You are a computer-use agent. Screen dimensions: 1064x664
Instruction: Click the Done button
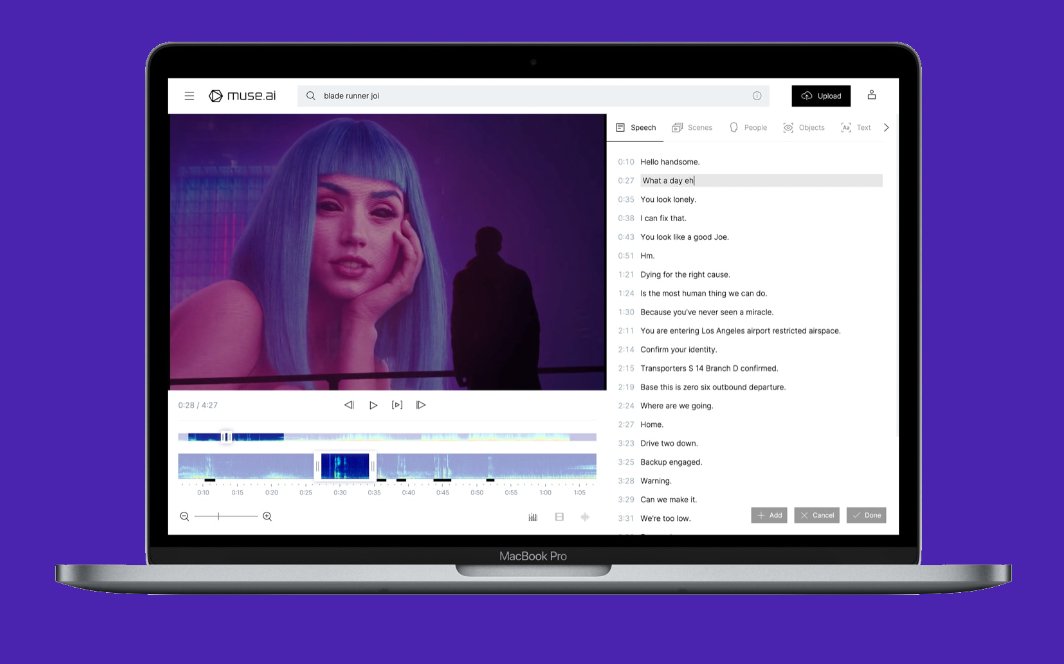tap(866, 515)
